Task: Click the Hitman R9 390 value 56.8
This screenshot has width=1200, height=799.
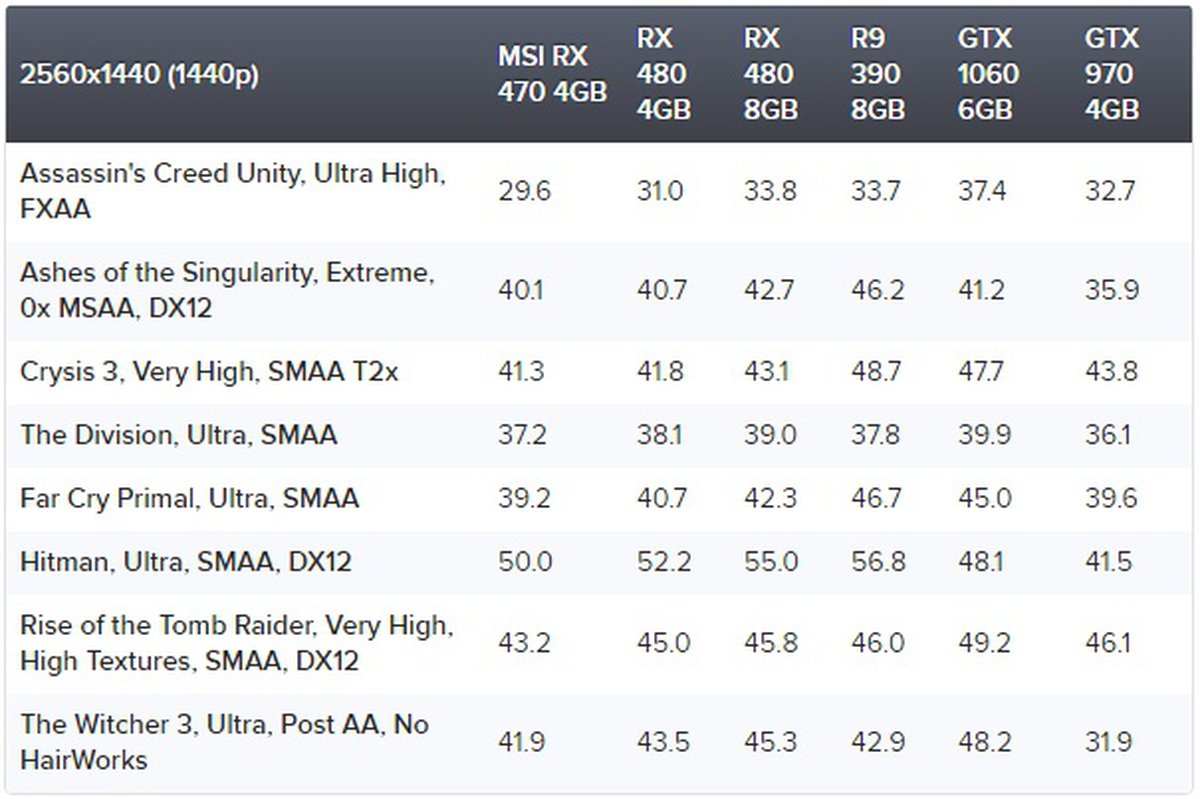Action: click(x=877, y=562)
